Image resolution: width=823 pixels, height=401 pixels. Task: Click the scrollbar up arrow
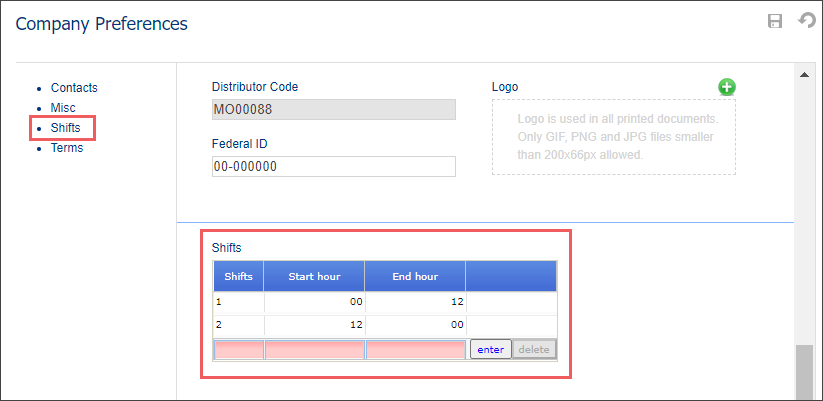(x=804, y=75)
